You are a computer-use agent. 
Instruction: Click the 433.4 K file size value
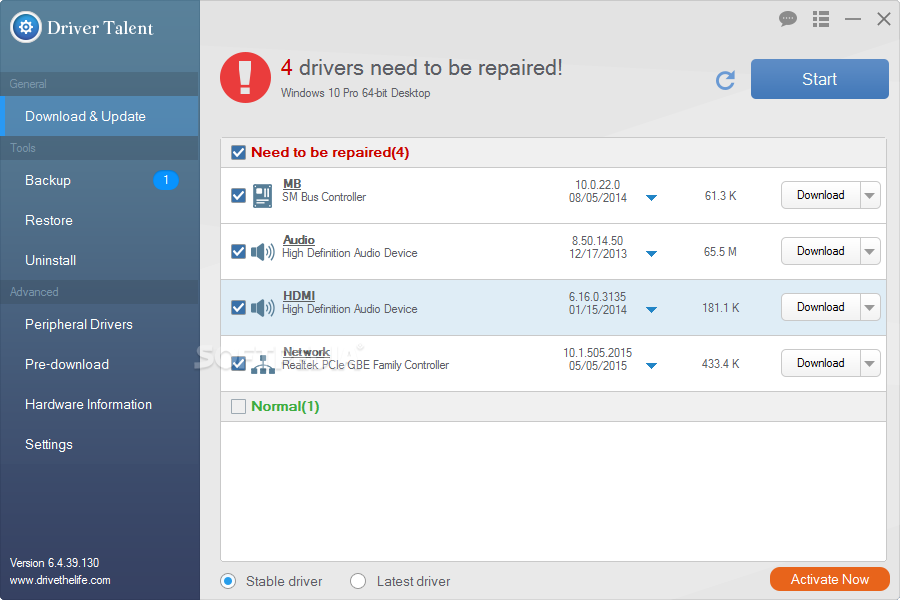click(720, 364)
